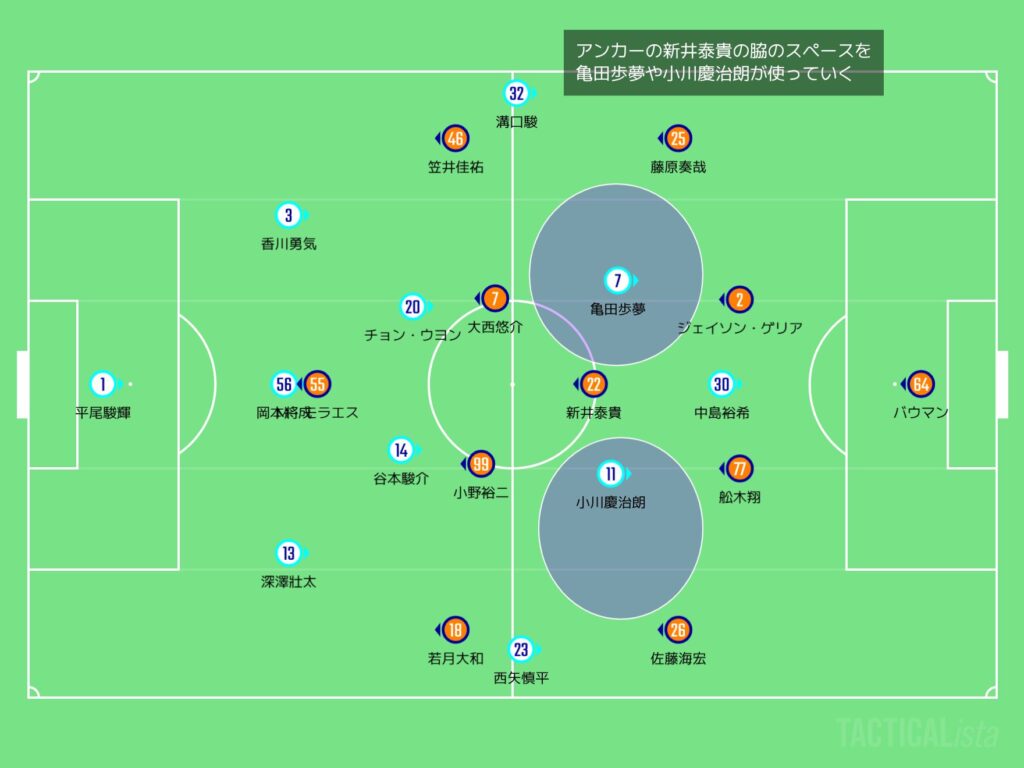Select the number 30 marker 中島裕希
This screenshot has height=768, width=1024.
721,384
